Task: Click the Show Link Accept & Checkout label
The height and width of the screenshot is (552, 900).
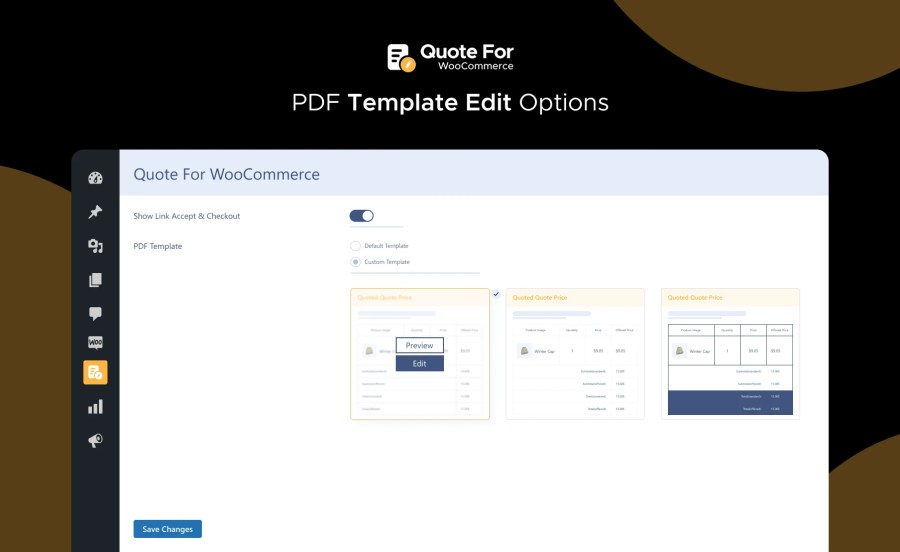Action: (x=187, y=216)
